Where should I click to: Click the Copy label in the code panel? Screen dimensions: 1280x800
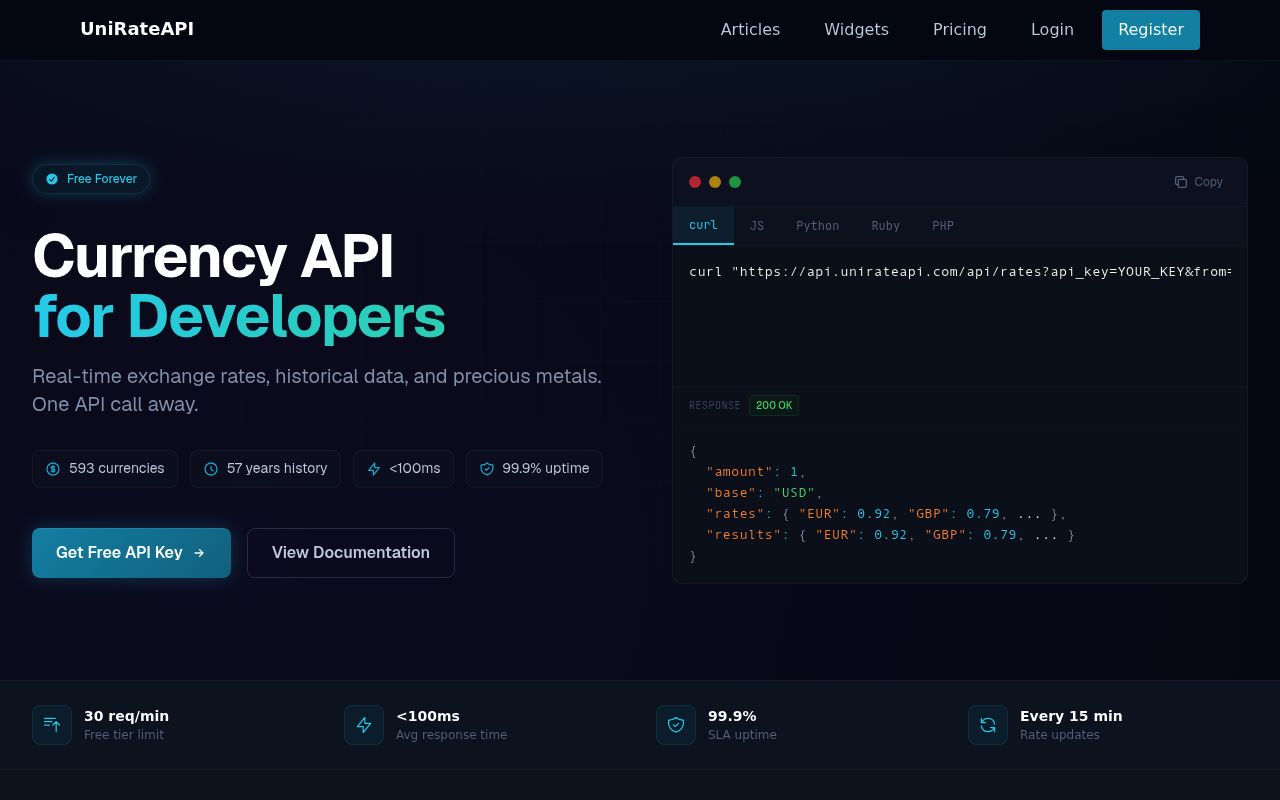tap(1208, 182)
